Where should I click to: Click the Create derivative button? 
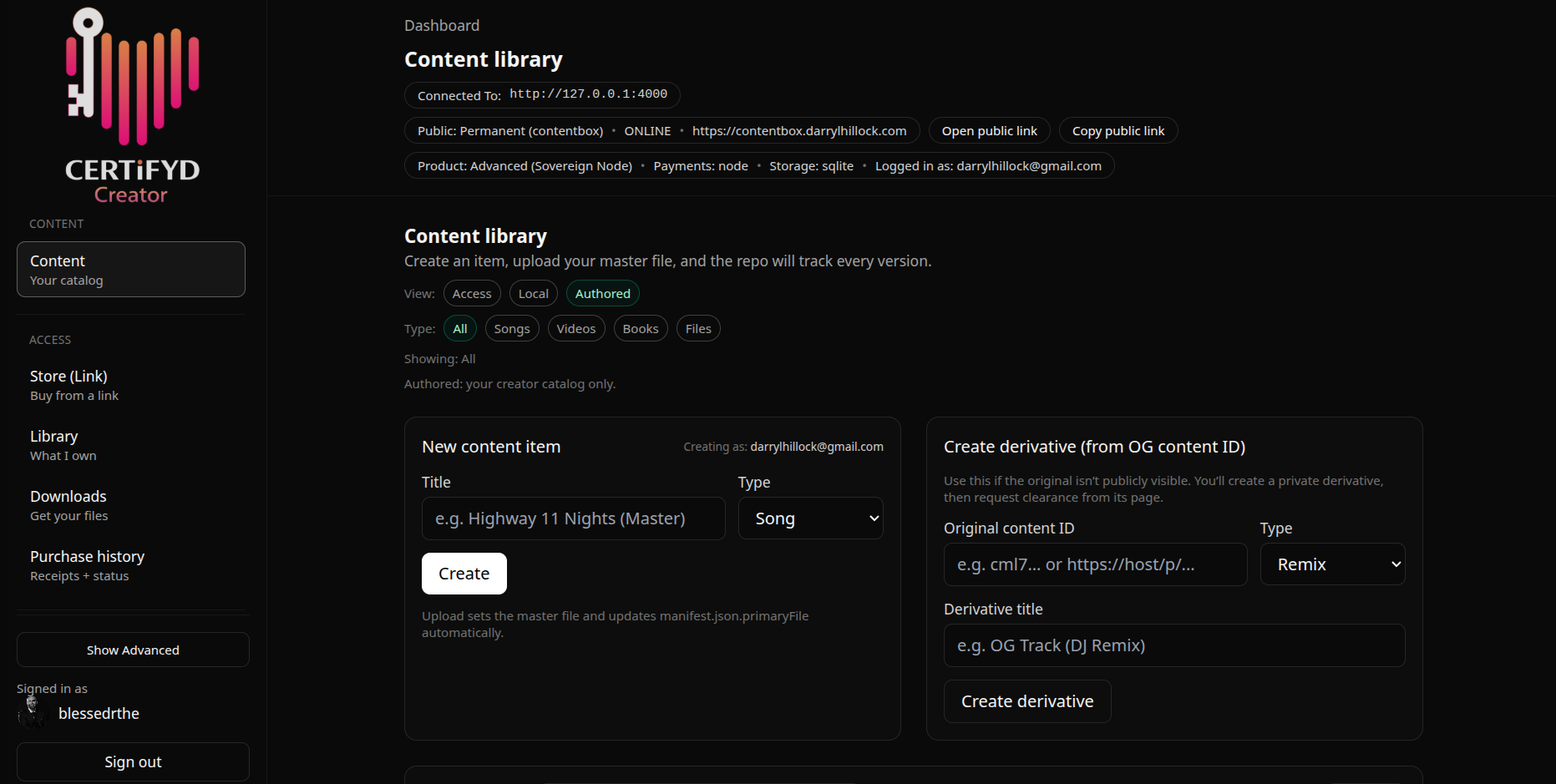pyautogui.click(x=1026, y=701)
